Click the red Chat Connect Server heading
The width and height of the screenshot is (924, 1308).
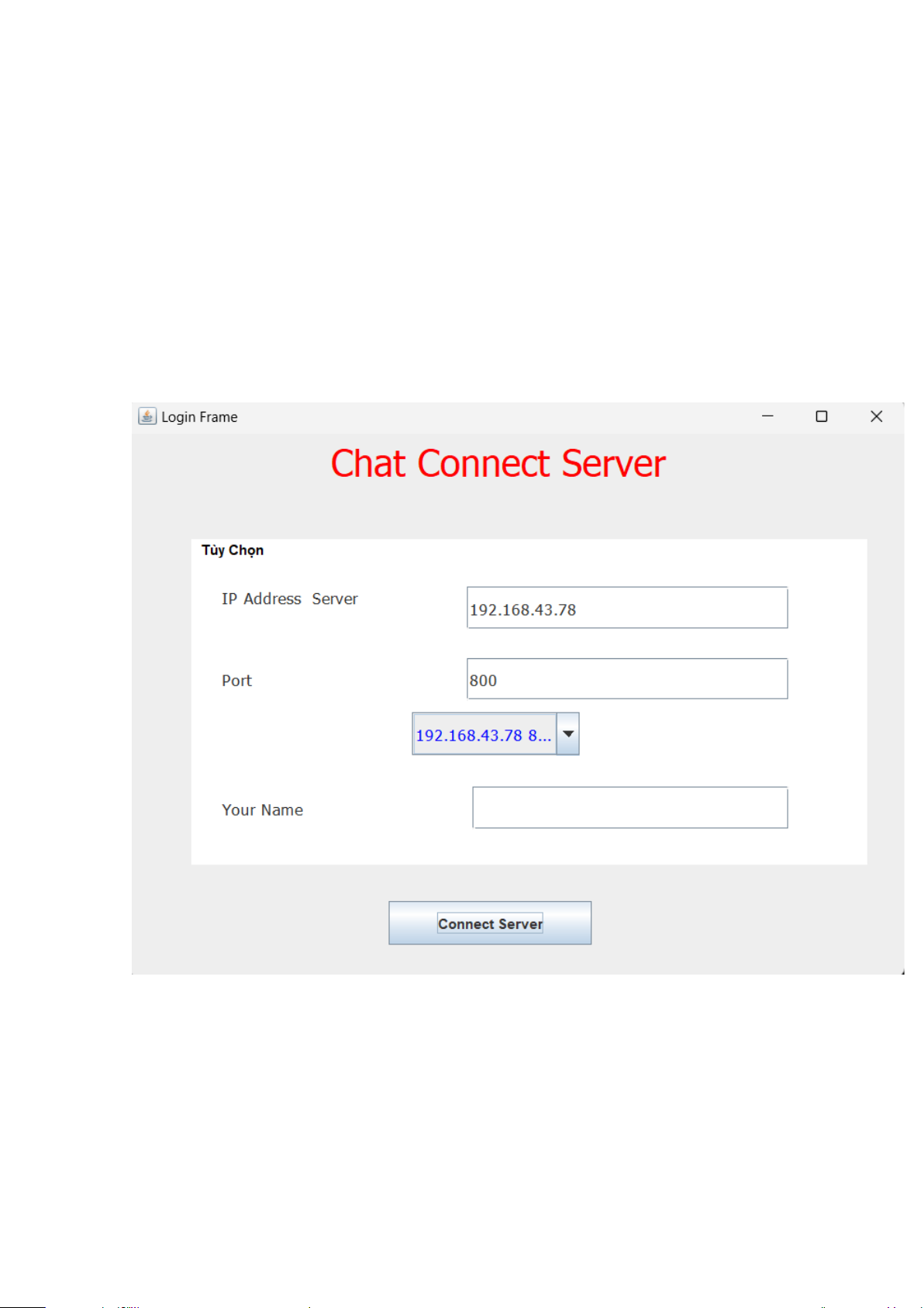498,464
